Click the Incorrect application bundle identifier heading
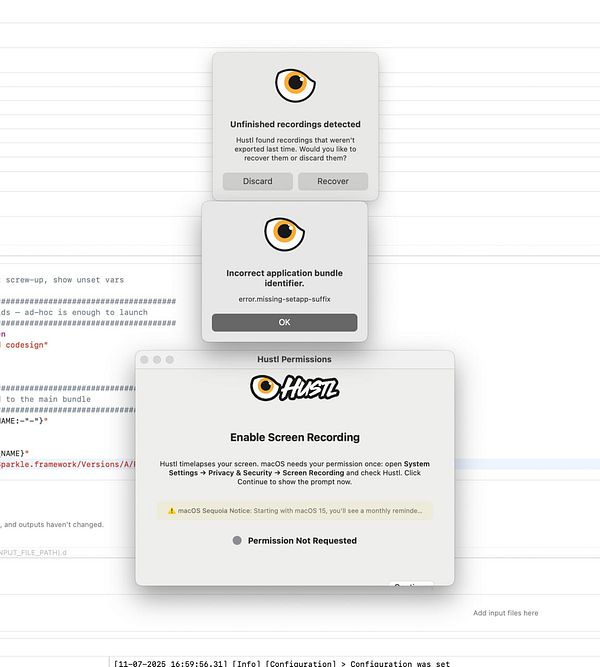The width and height of the screenshot is (600, 667). [x=284, y=278]
